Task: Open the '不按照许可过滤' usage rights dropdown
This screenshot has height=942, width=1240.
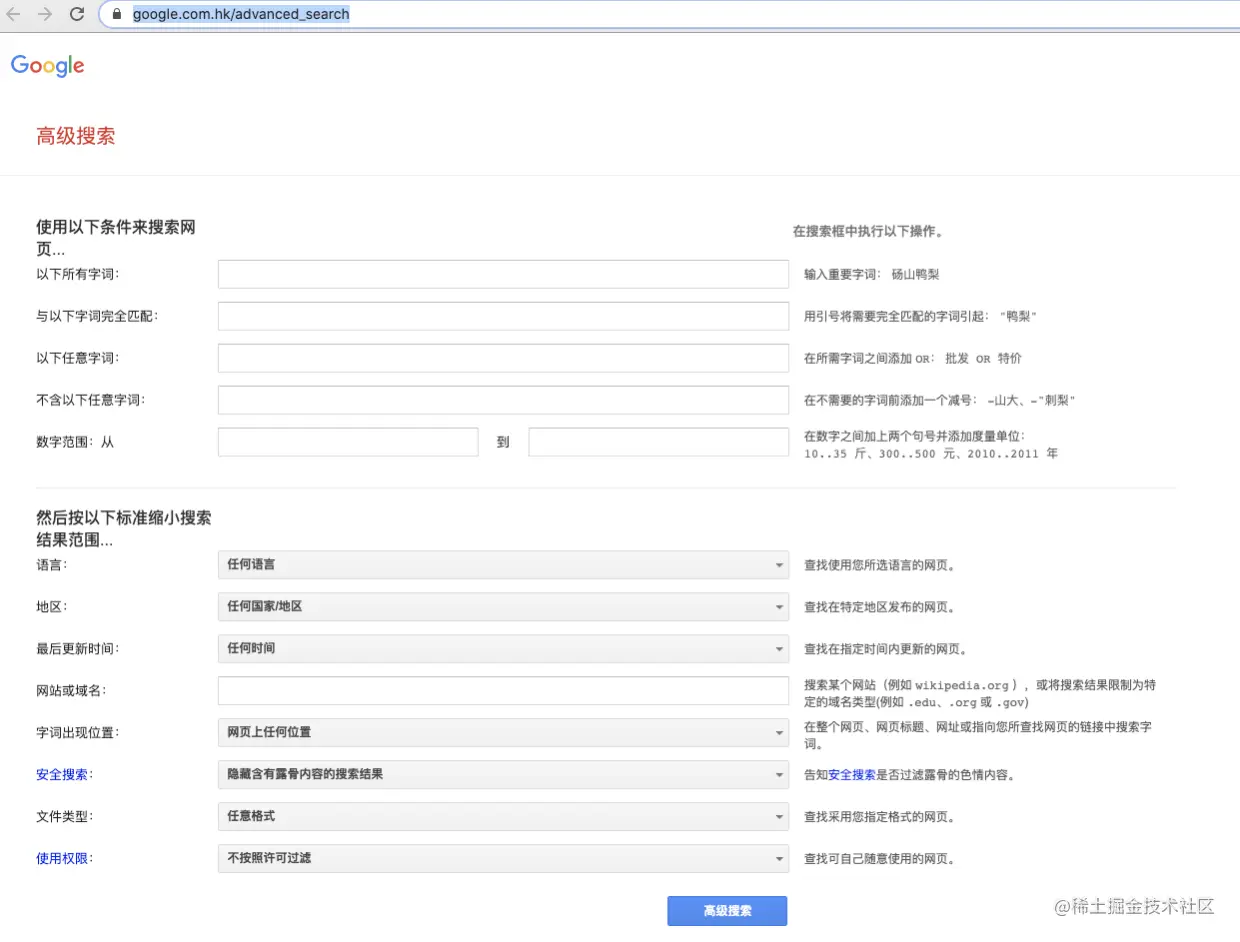Action: tap(503, 858)
